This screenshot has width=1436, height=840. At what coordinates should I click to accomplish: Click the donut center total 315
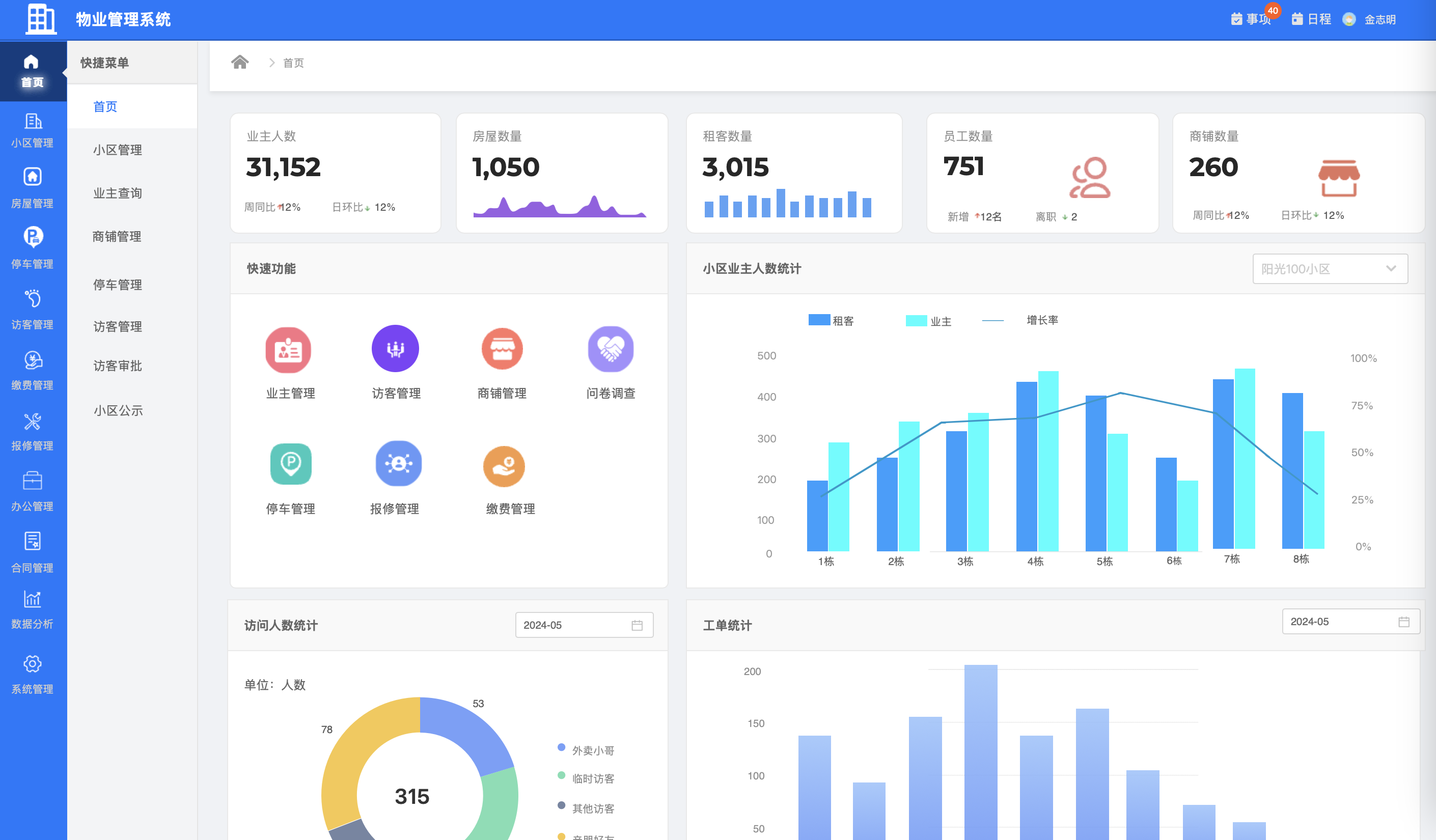tap(412, 796)
